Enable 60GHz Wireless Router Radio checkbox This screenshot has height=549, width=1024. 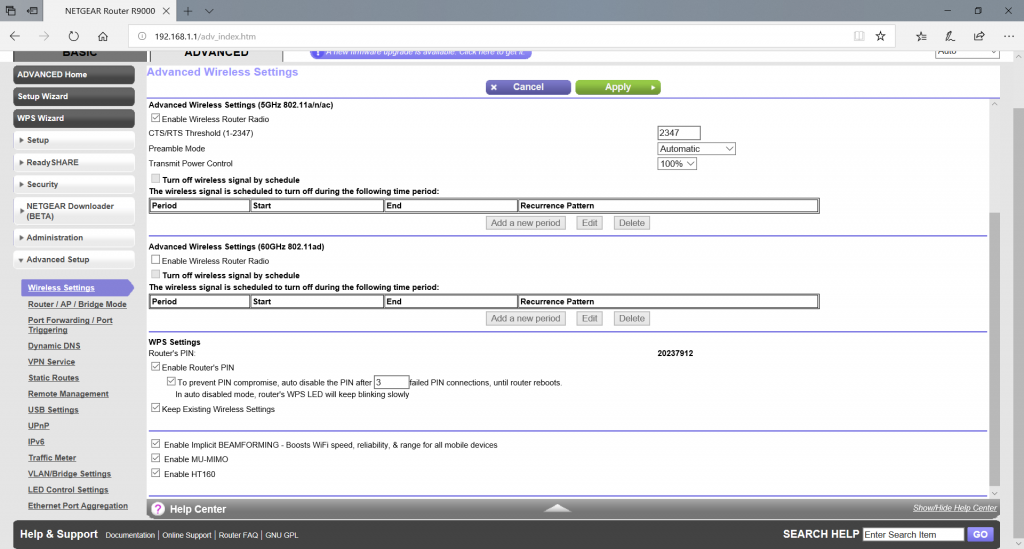155,260
